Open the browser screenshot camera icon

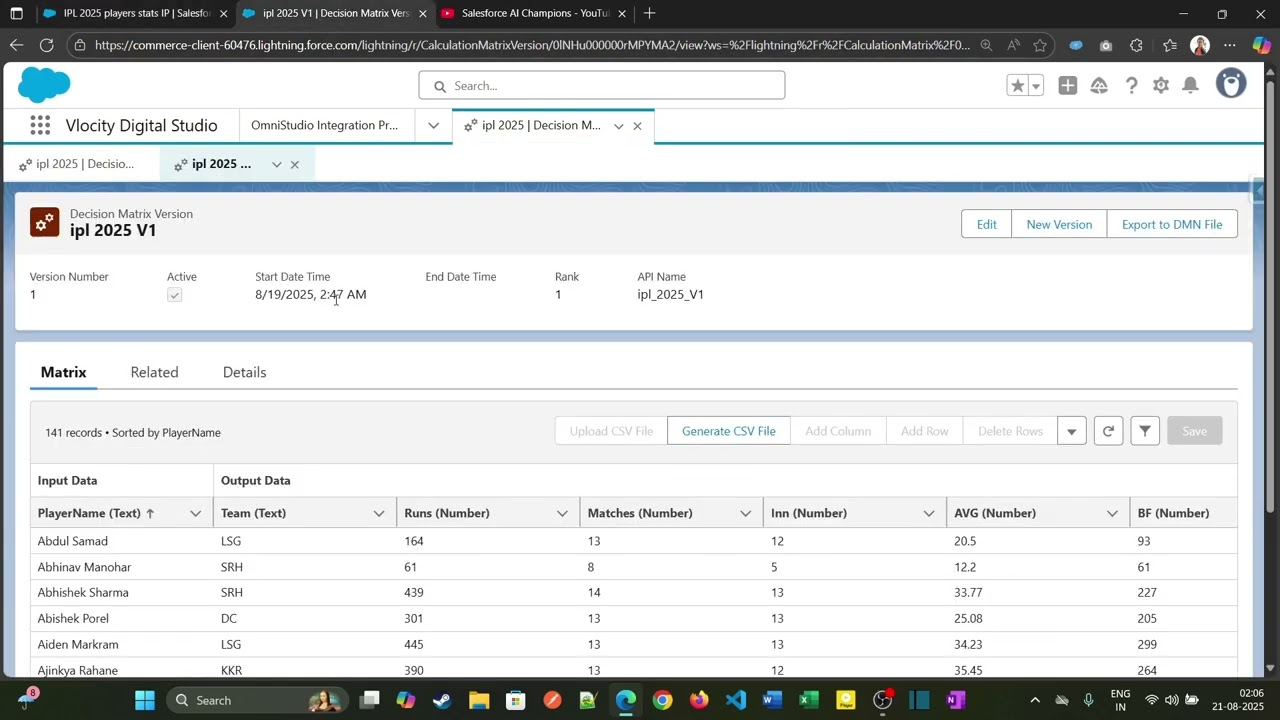1105,45
